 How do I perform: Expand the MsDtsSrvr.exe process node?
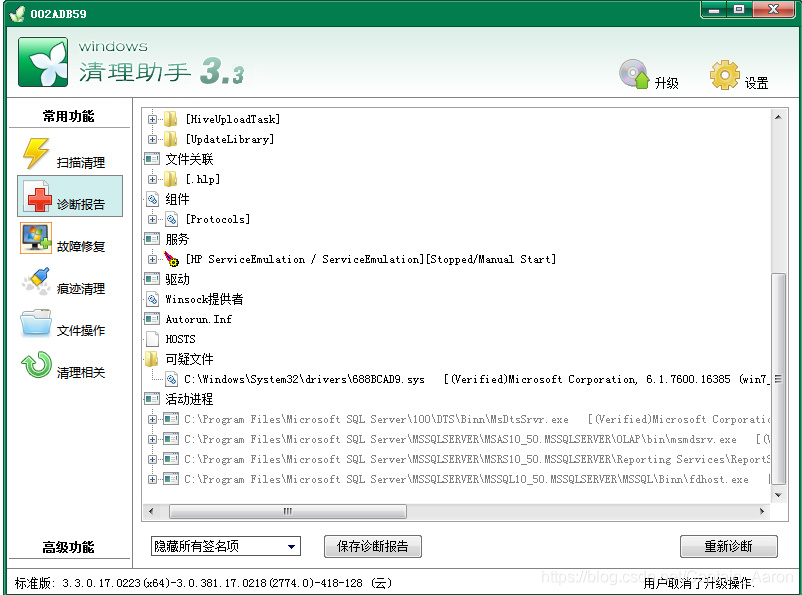click(152, 419)
